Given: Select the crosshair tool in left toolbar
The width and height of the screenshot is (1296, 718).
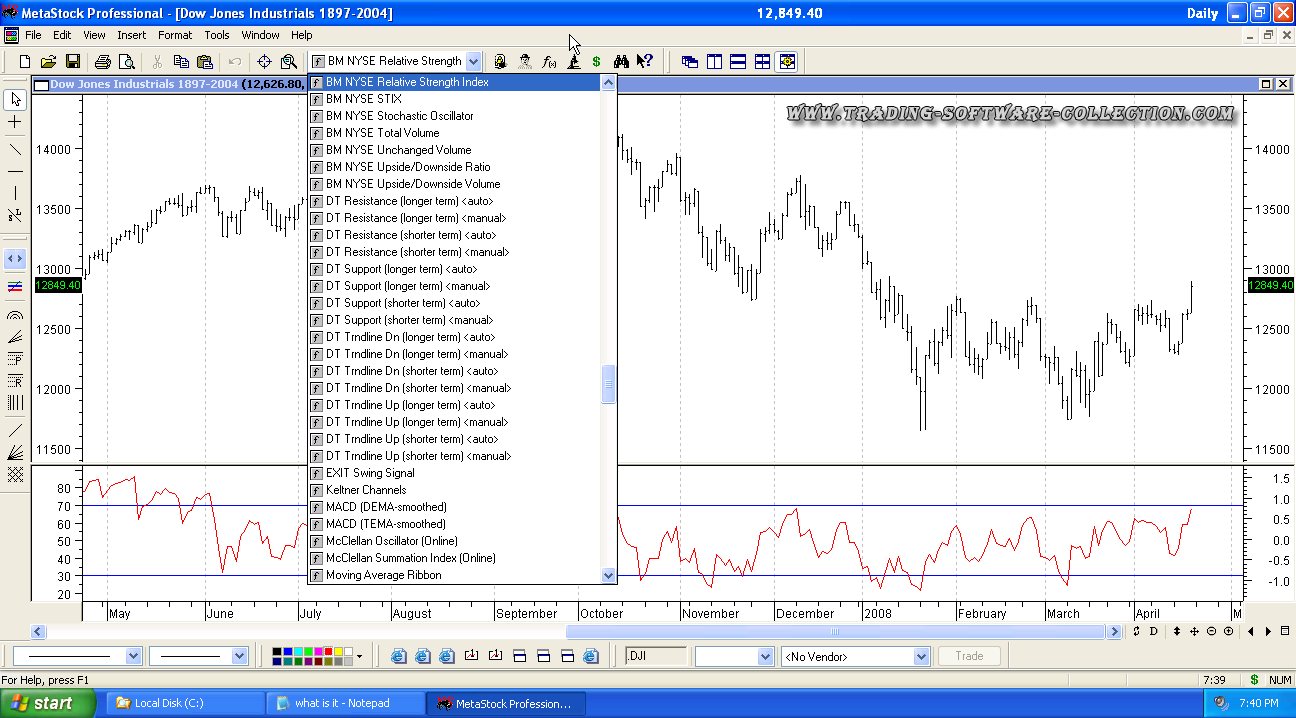Looking at the screenshot, I should click(15, 122).
